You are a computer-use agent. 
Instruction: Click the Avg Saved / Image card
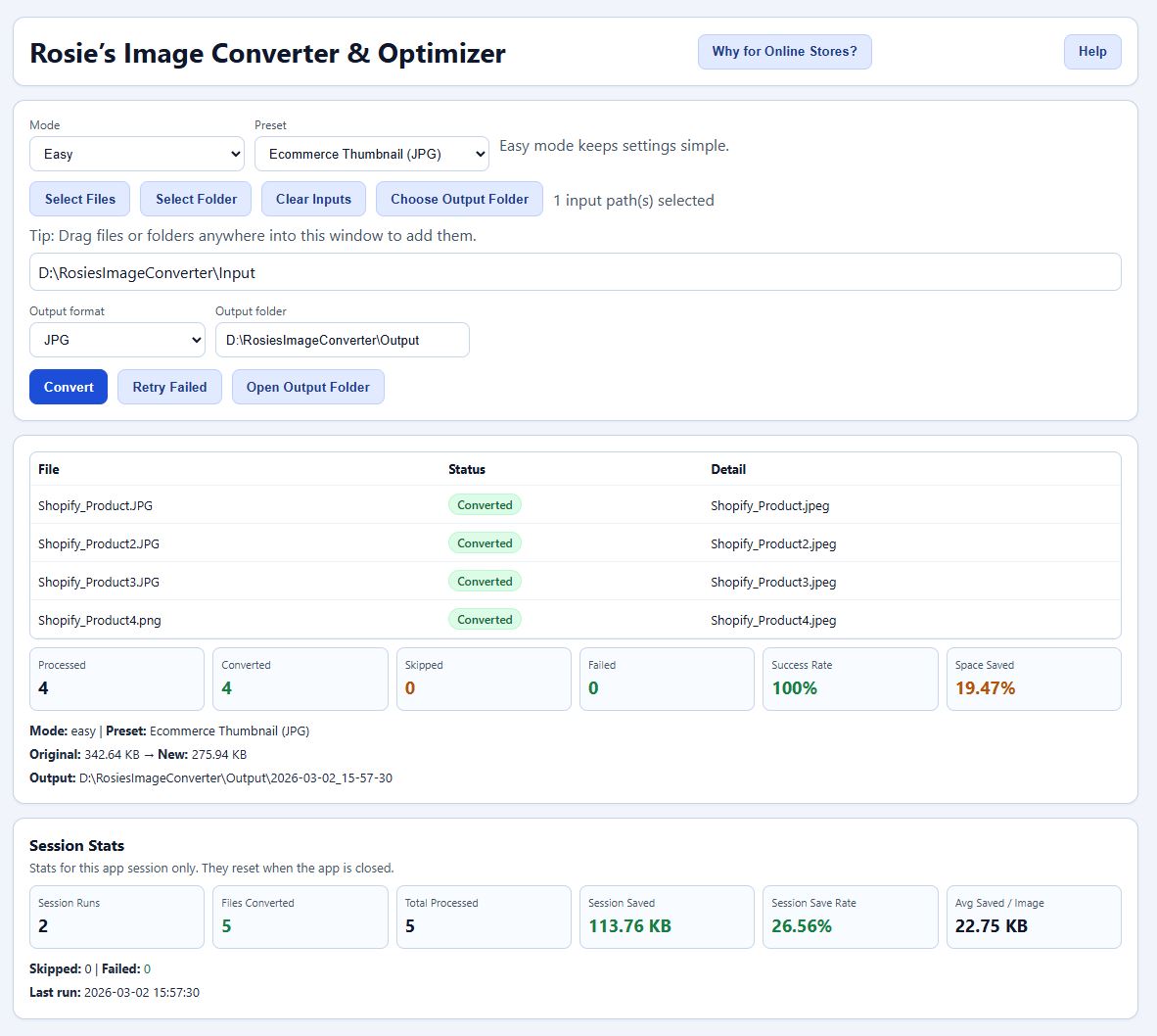[x=1034, y=918]
